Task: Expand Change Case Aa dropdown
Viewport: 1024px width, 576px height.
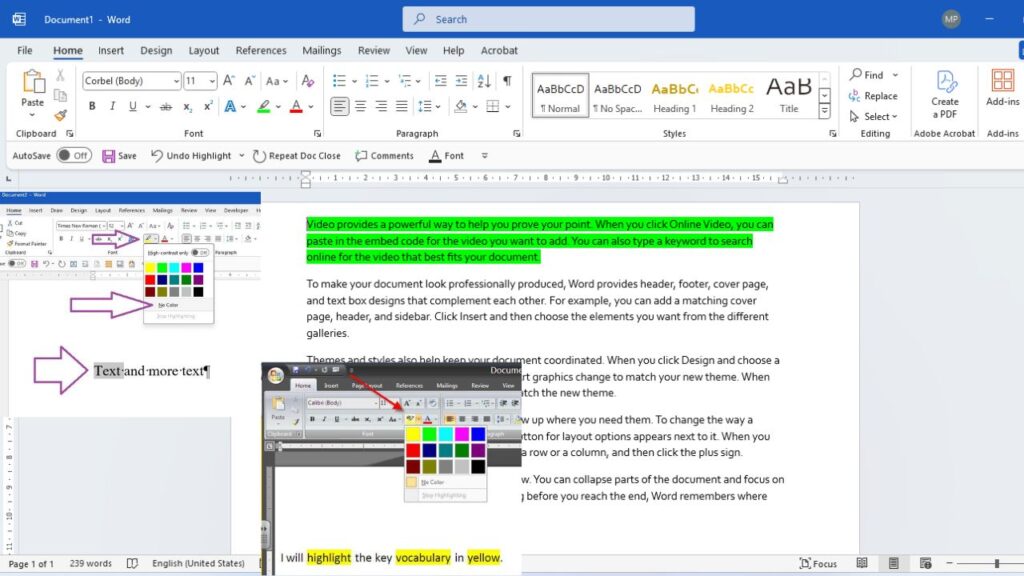Action: pyautogui.click(x=285, y=81)
